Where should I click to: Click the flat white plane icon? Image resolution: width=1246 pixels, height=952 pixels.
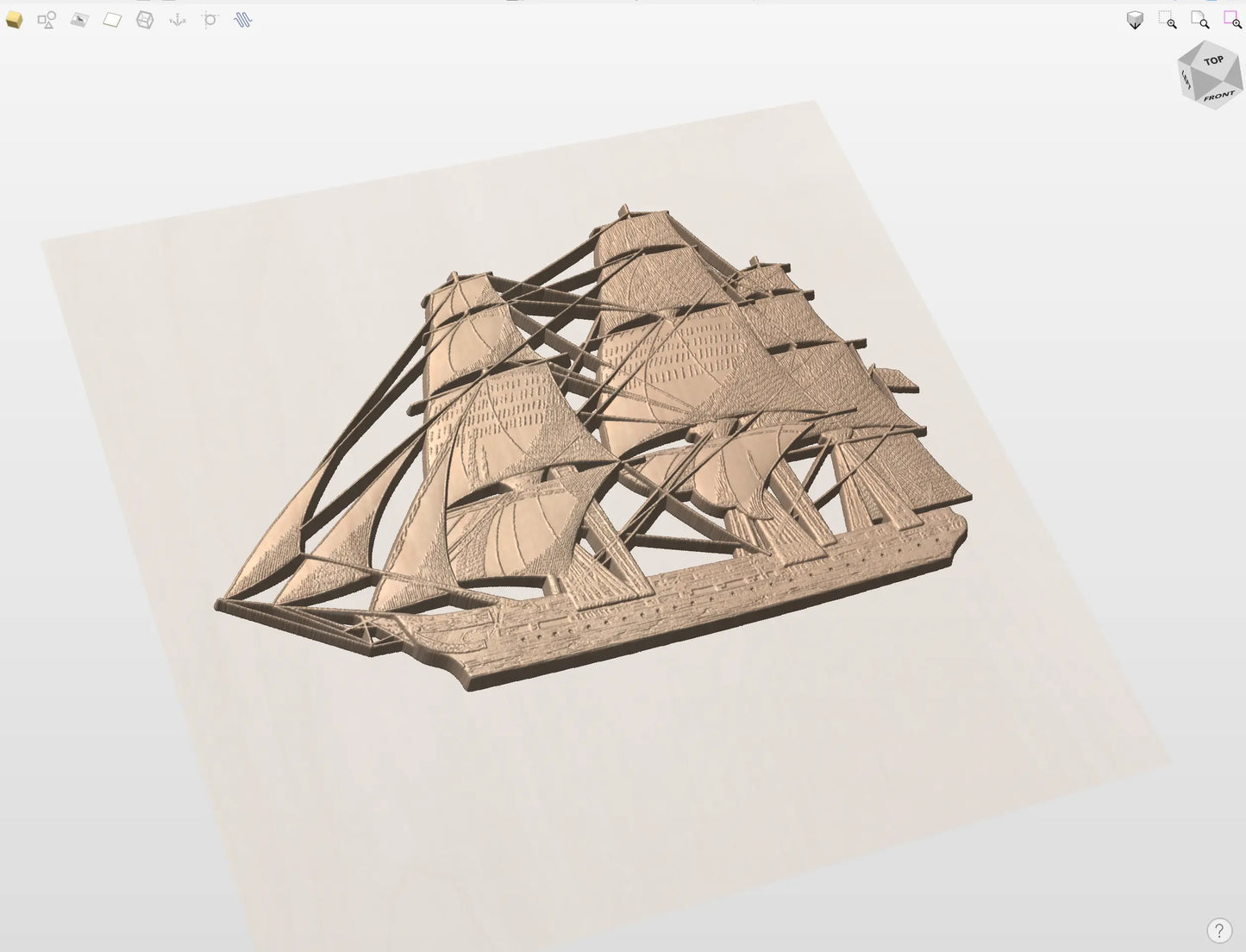tap(112, 20)
